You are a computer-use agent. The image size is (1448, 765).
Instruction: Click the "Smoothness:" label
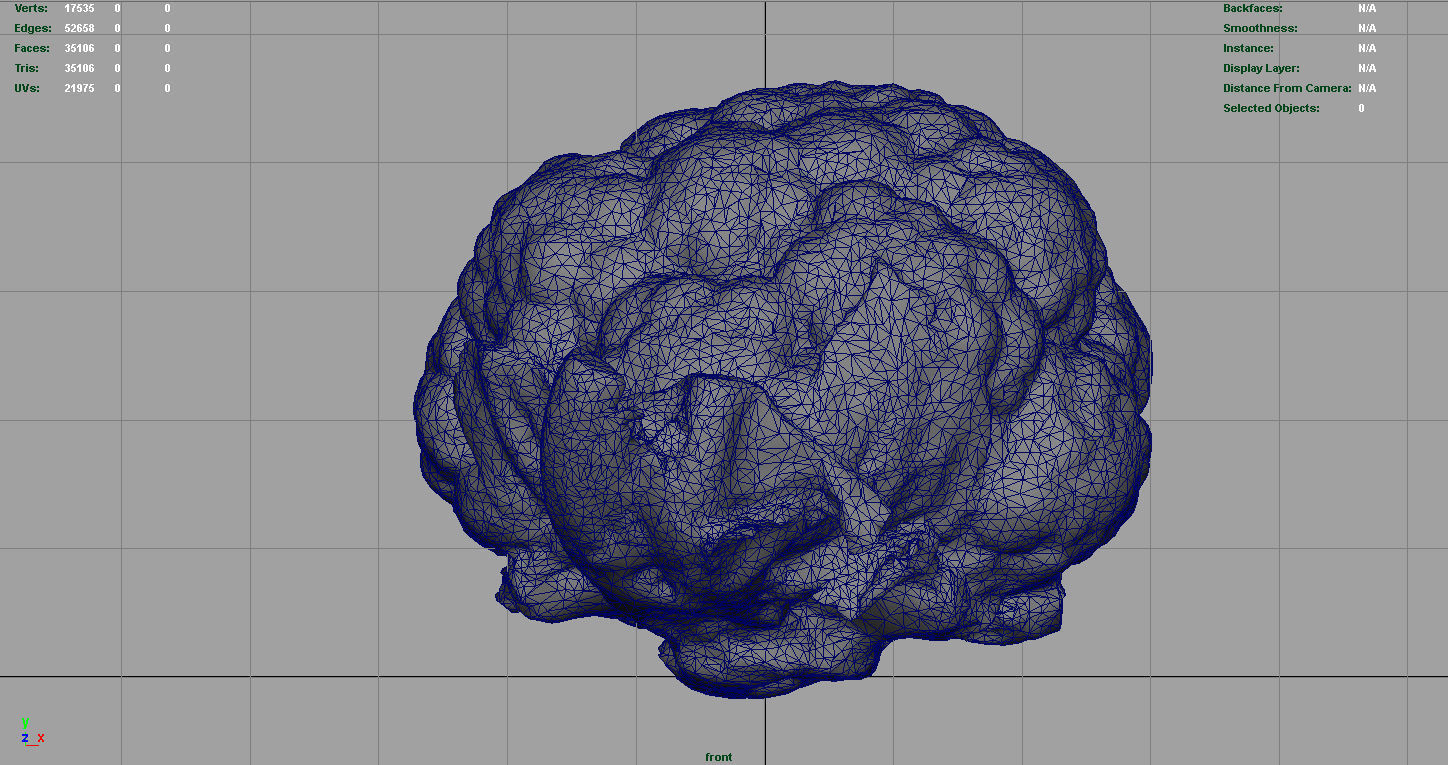[1260, 28]
